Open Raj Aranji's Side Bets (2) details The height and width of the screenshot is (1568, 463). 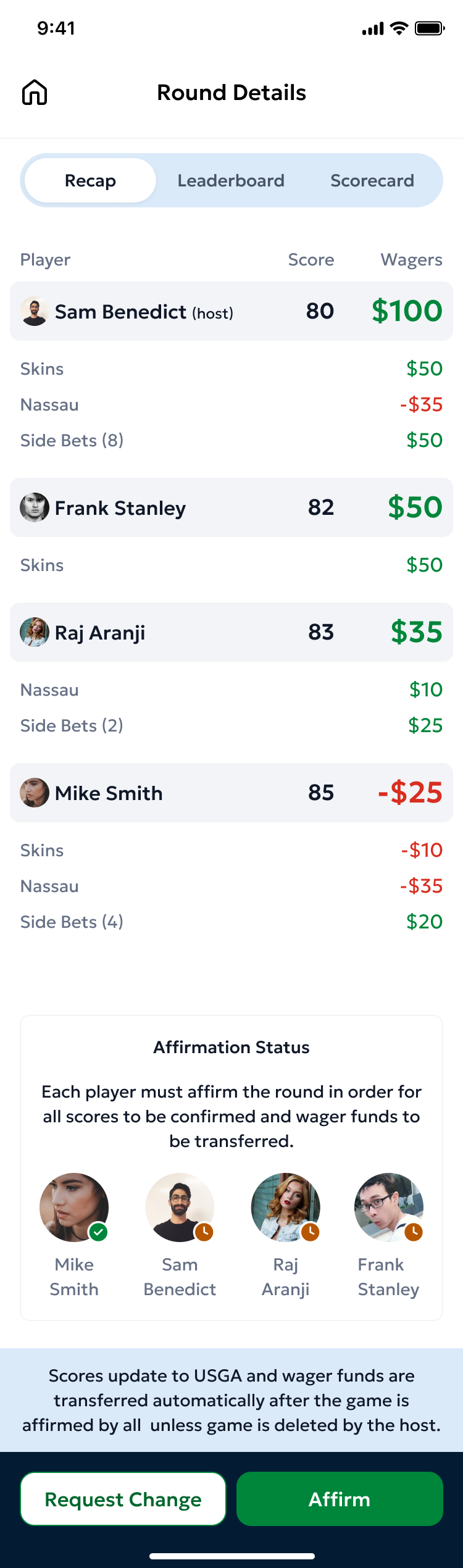(72, 725)
